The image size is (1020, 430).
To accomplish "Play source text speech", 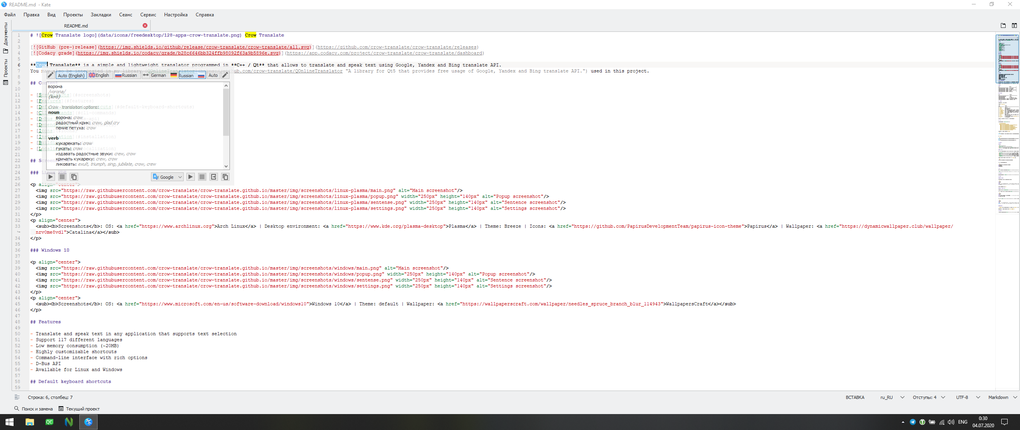I will pos(51,176).
